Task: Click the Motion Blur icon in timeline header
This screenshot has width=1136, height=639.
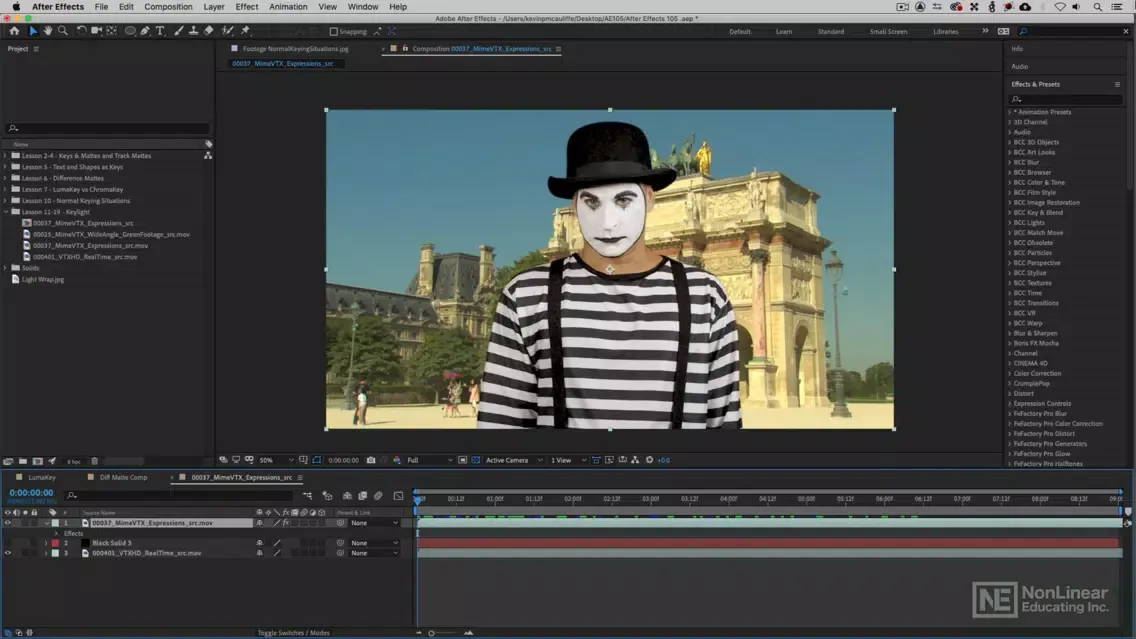Action: pos(378,496)
